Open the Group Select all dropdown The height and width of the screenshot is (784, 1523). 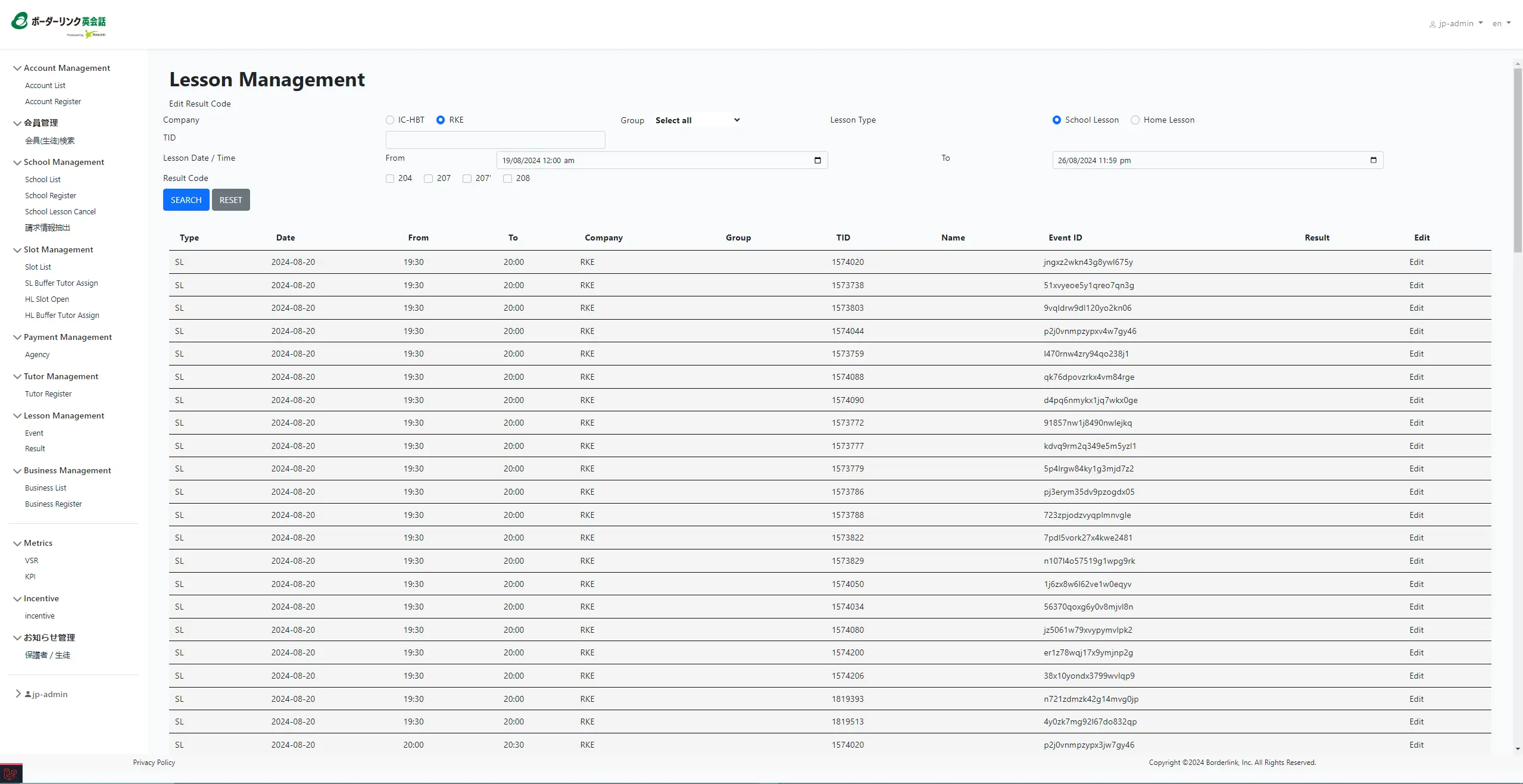pos(697,120)
